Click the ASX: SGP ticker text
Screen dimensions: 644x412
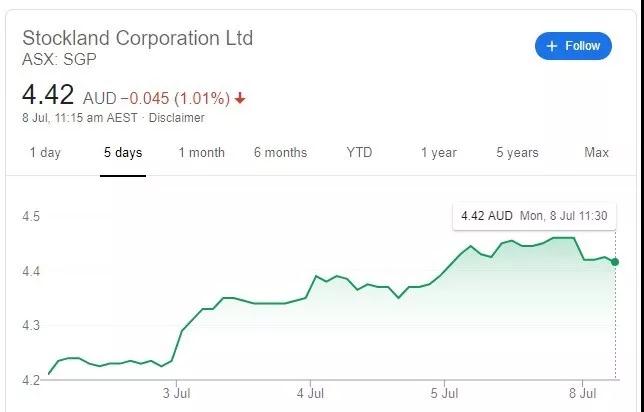(59, 60)
